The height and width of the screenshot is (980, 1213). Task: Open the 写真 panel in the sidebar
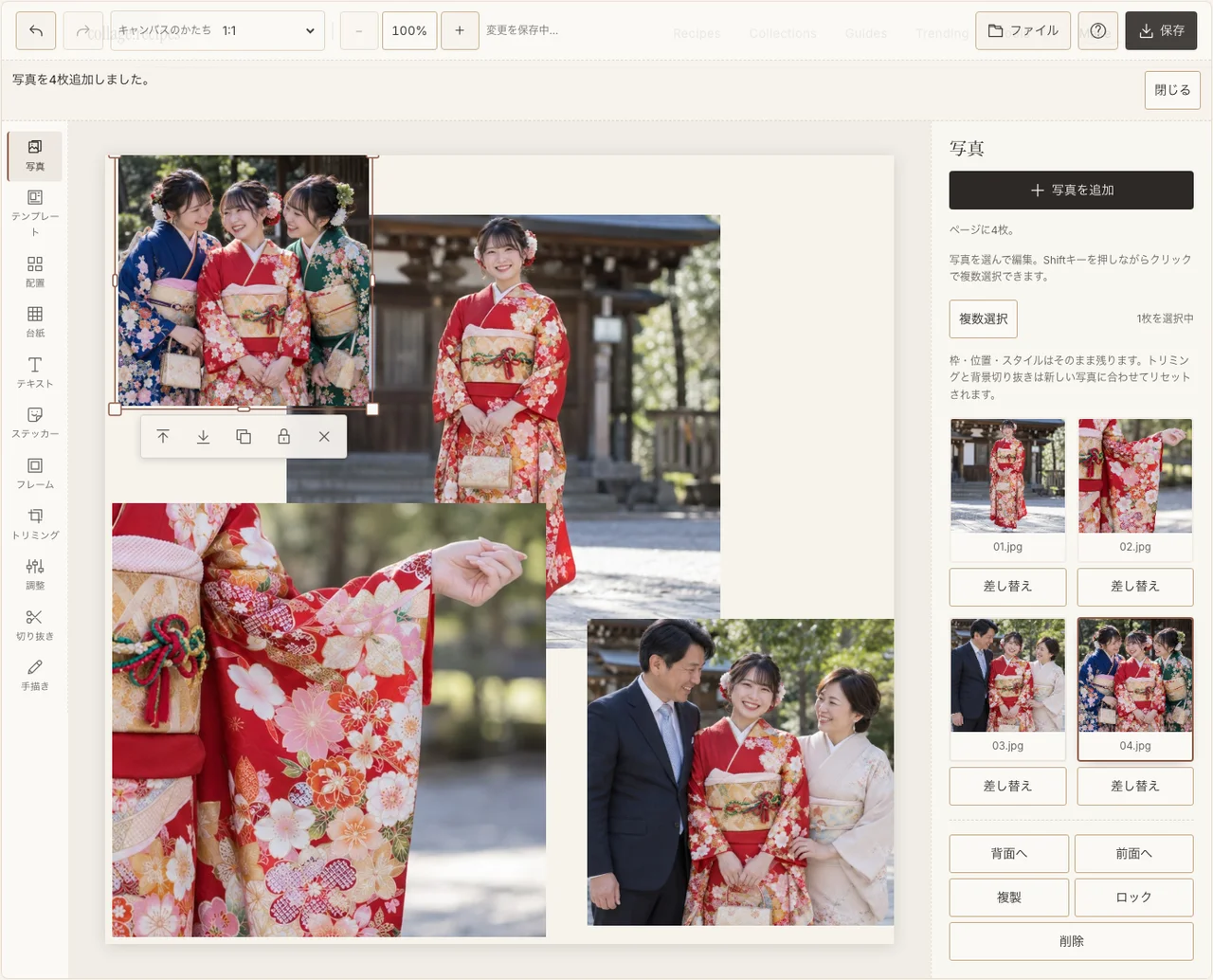pos(35,155)
